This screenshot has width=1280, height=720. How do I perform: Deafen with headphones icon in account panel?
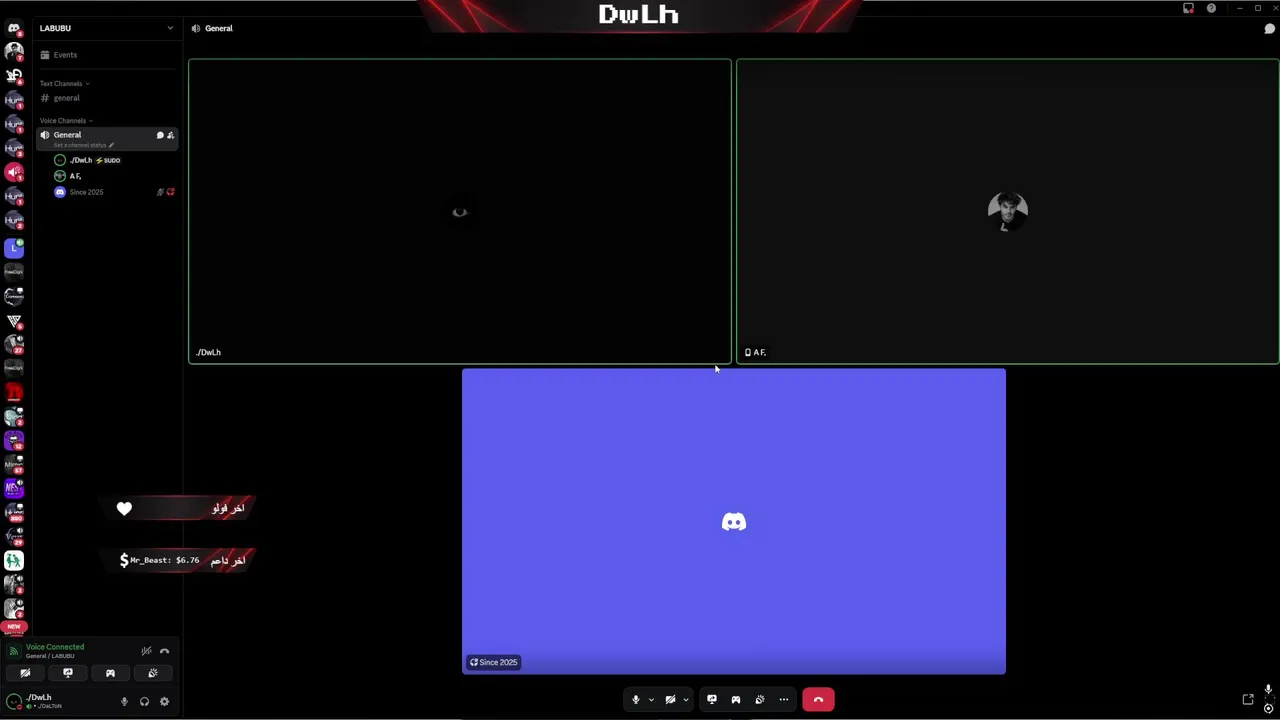coord(144,701)
